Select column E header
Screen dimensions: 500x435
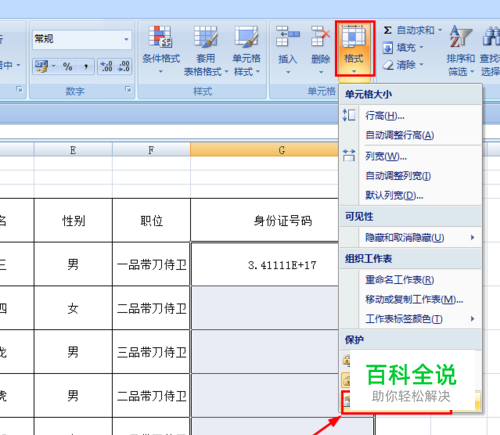(73, 150)
